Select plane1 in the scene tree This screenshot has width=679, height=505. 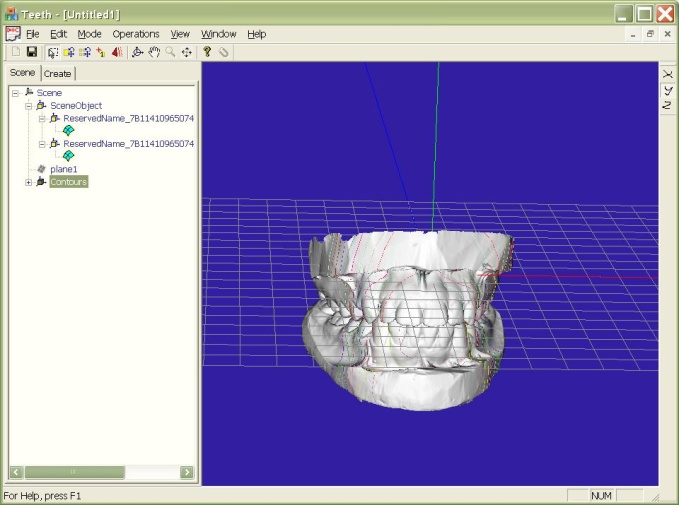(x=63, y=169)
